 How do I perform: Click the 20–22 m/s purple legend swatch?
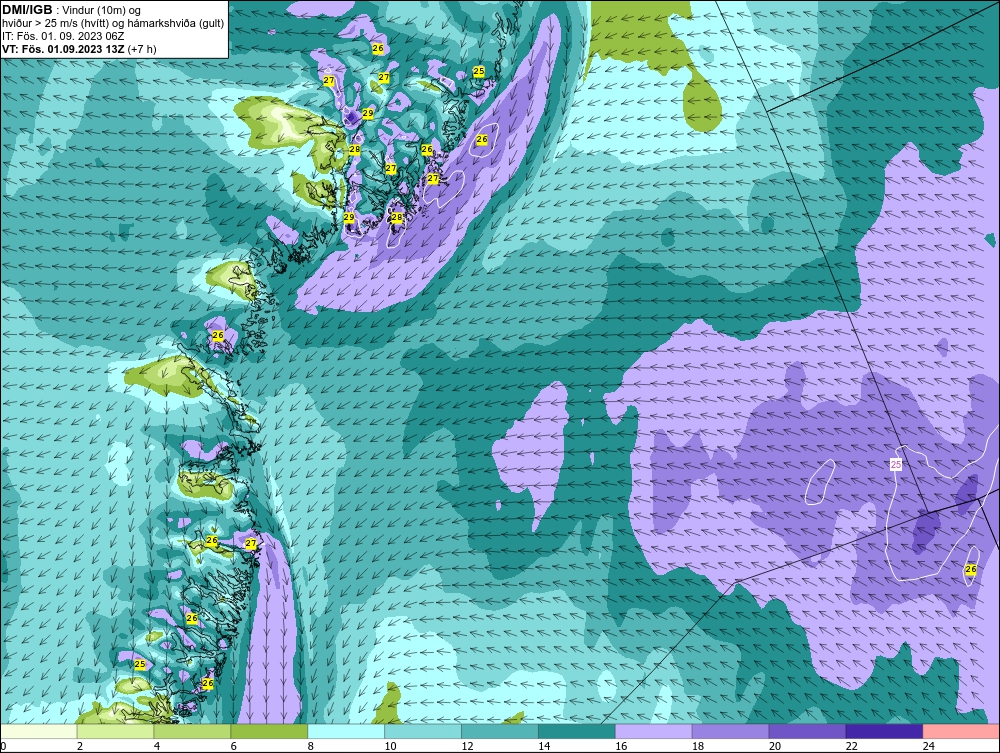[x=807, y=731]
